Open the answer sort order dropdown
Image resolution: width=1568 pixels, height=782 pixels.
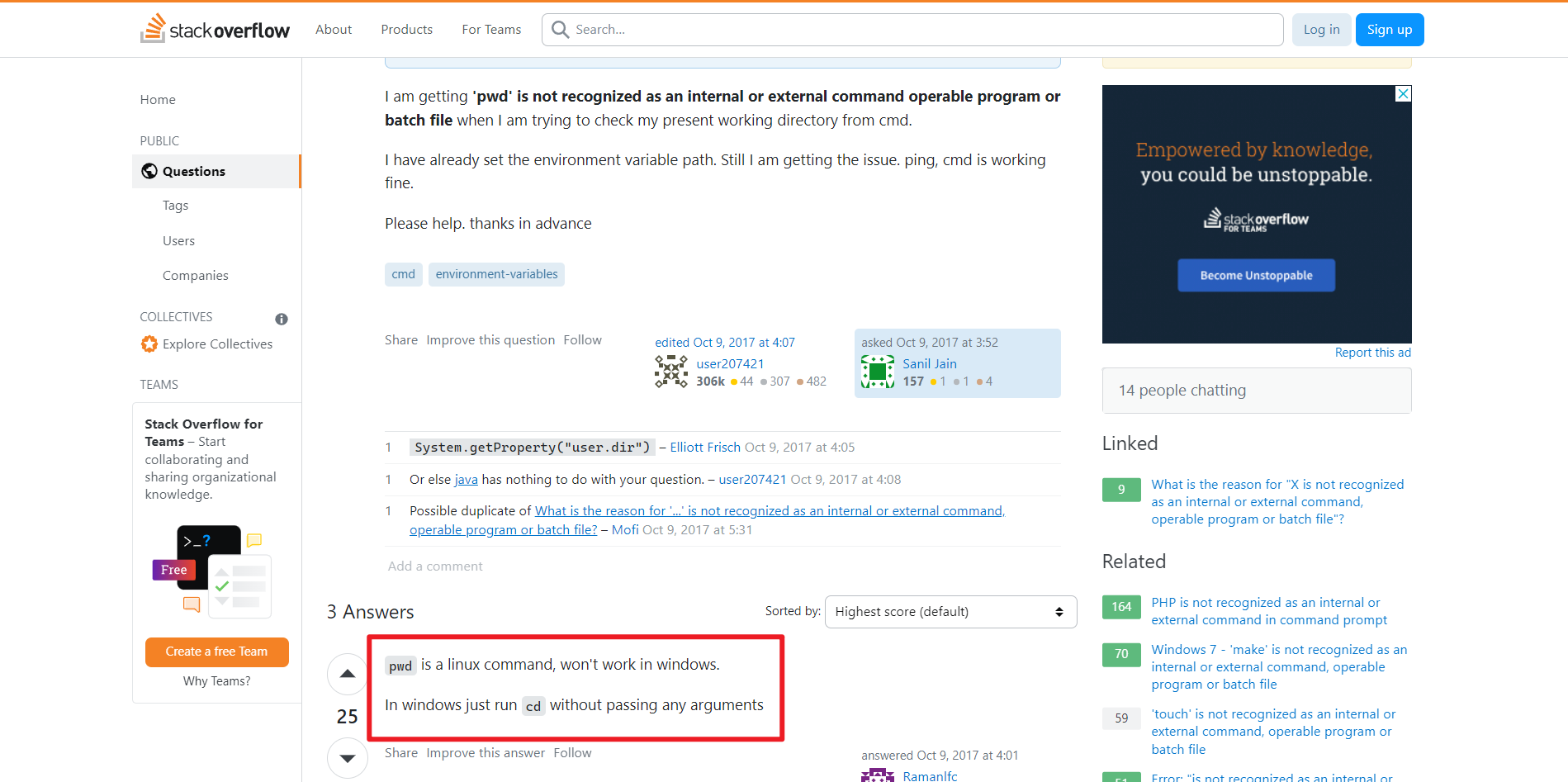[x=950, y=612]
